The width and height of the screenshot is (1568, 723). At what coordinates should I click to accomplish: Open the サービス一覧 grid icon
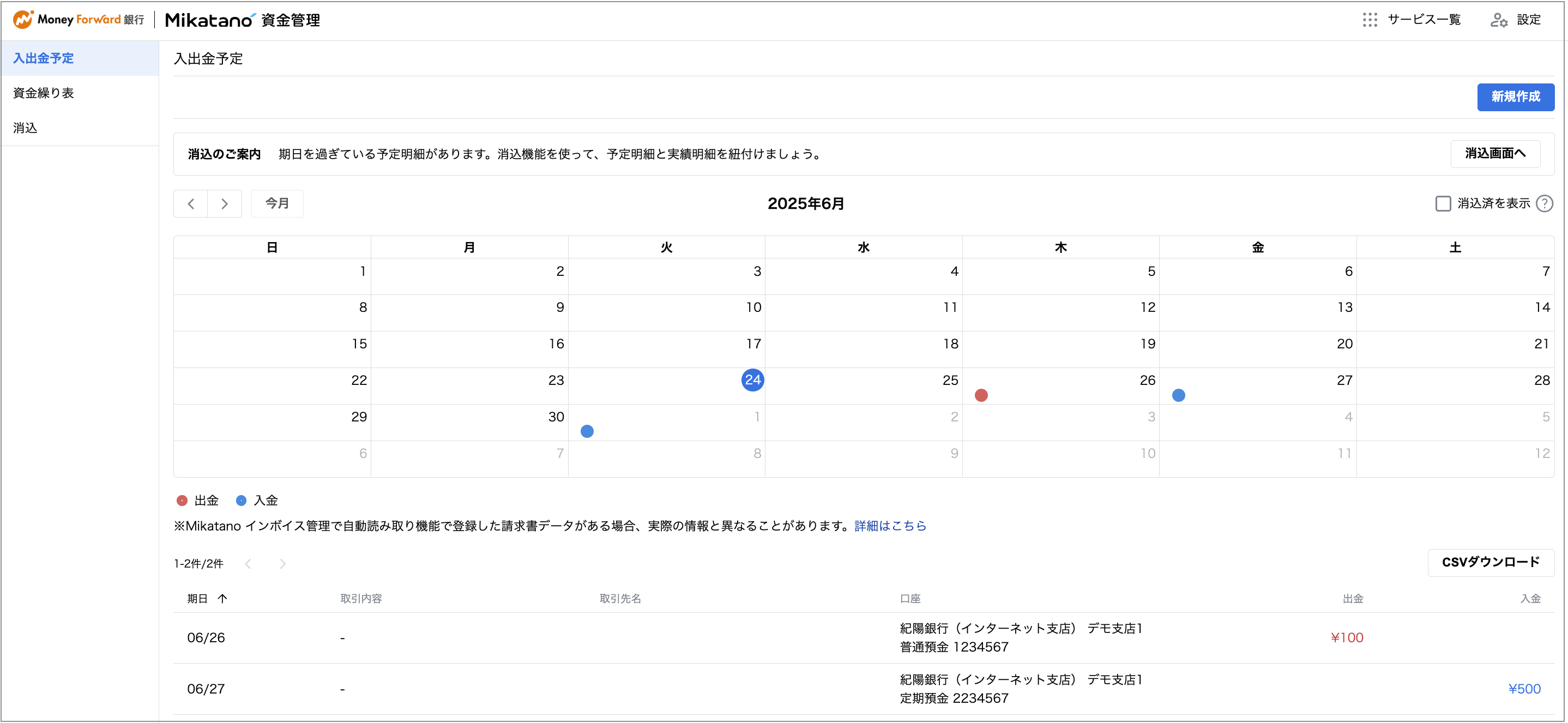point(1370,20)
